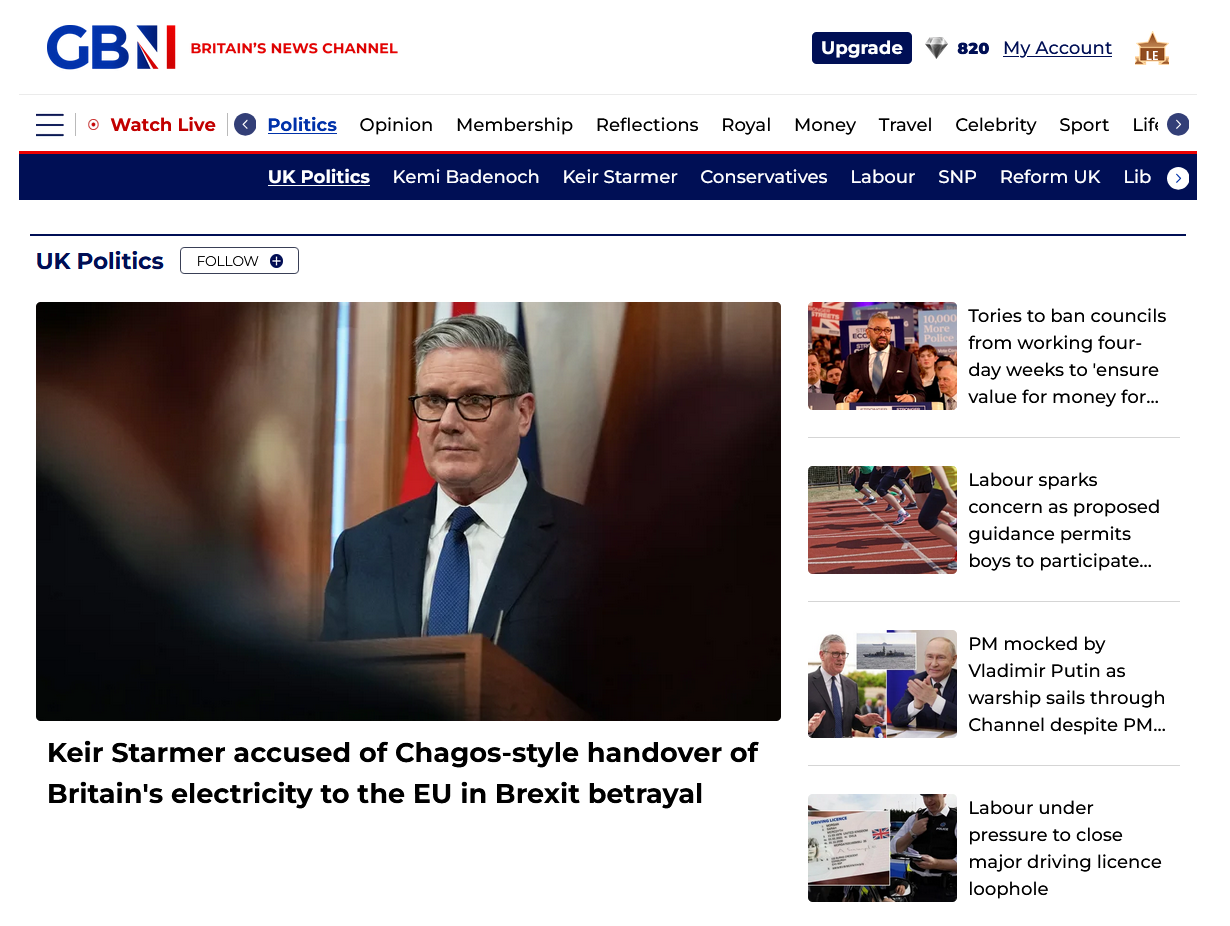Click the Upgrade button
This screenshot has height=926, width=1230.
(862, 48)
